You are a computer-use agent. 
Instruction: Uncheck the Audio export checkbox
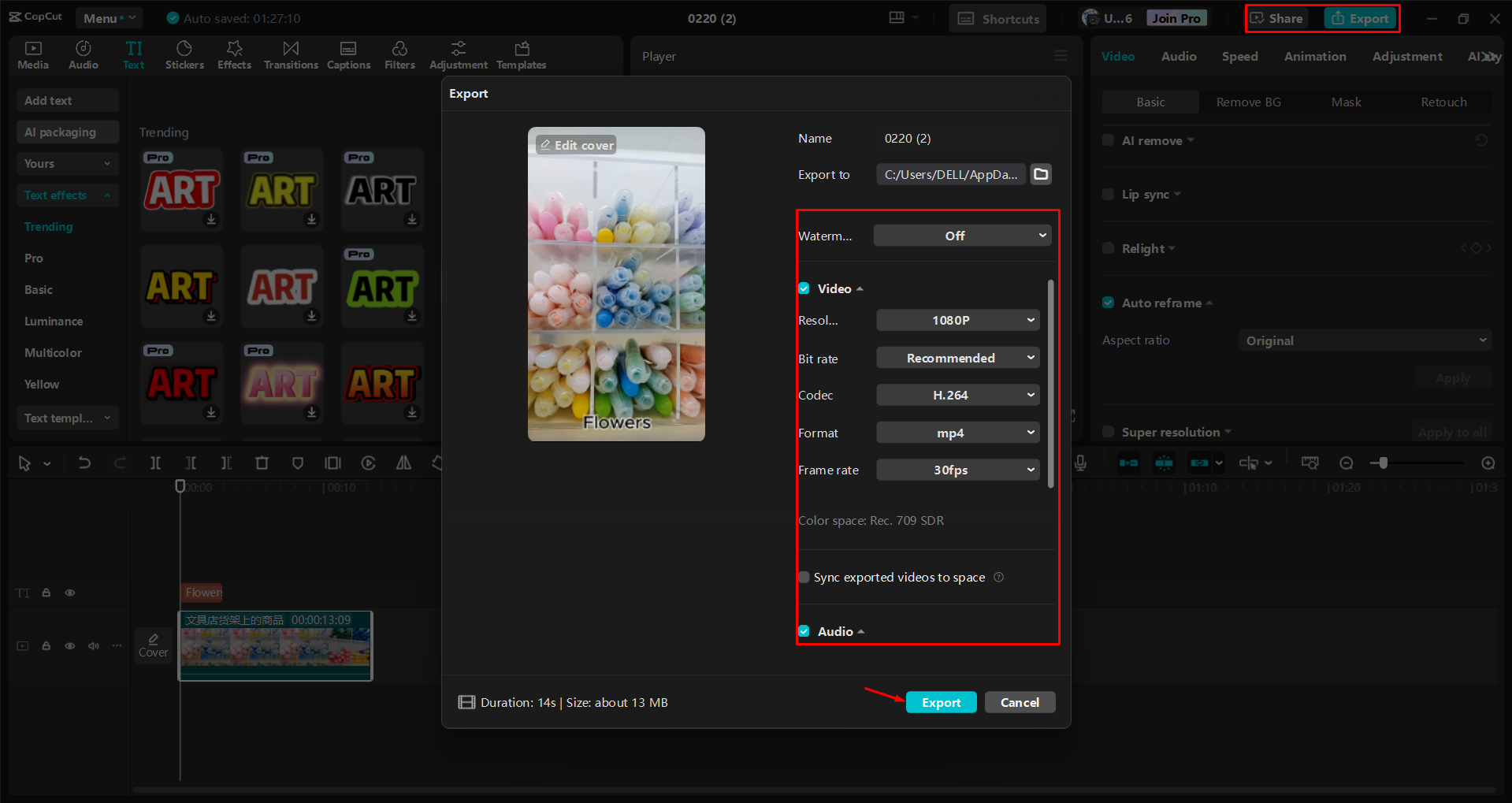point(804,630)
